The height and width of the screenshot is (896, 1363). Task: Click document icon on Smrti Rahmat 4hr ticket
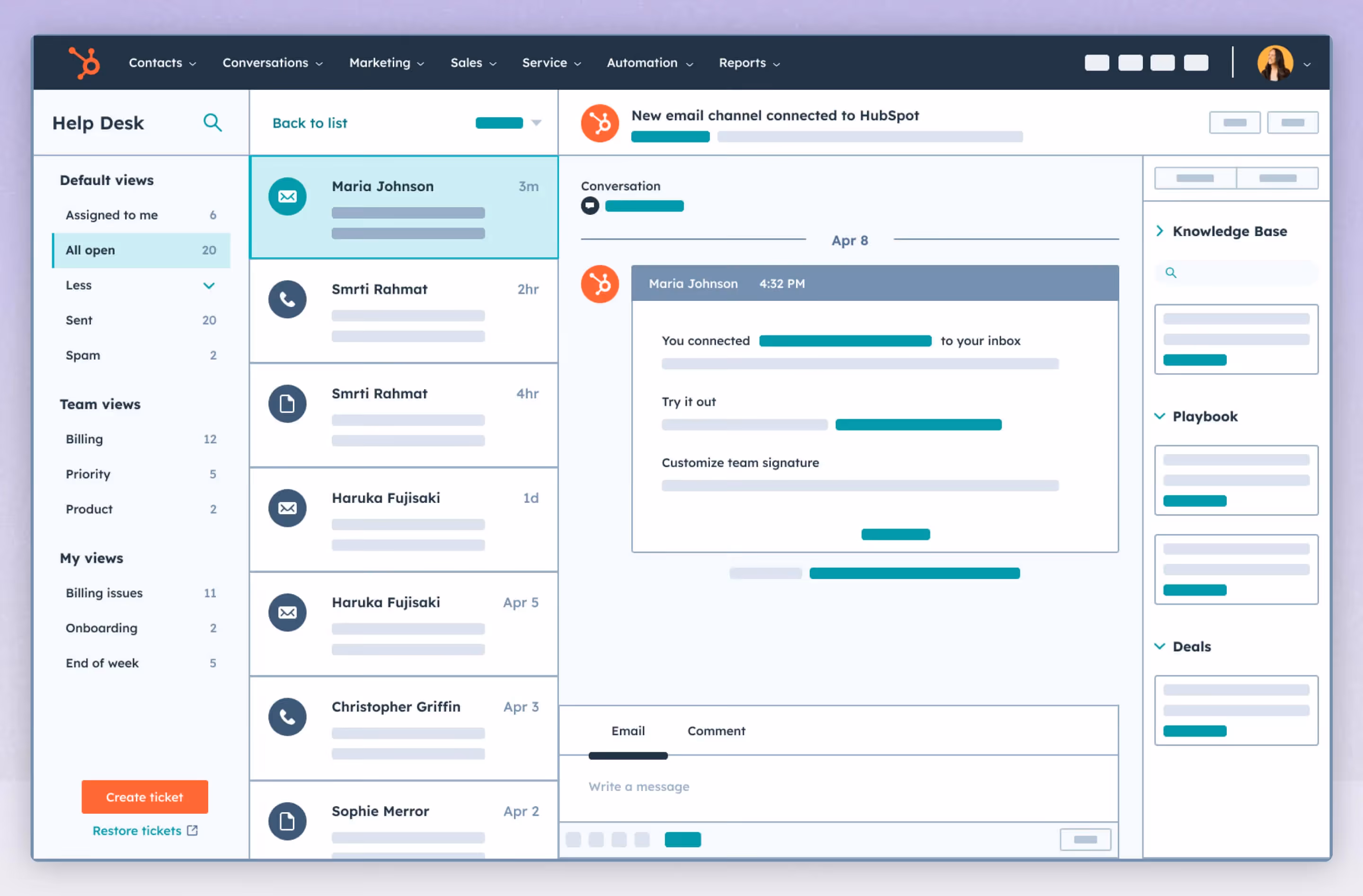point(287,404)
